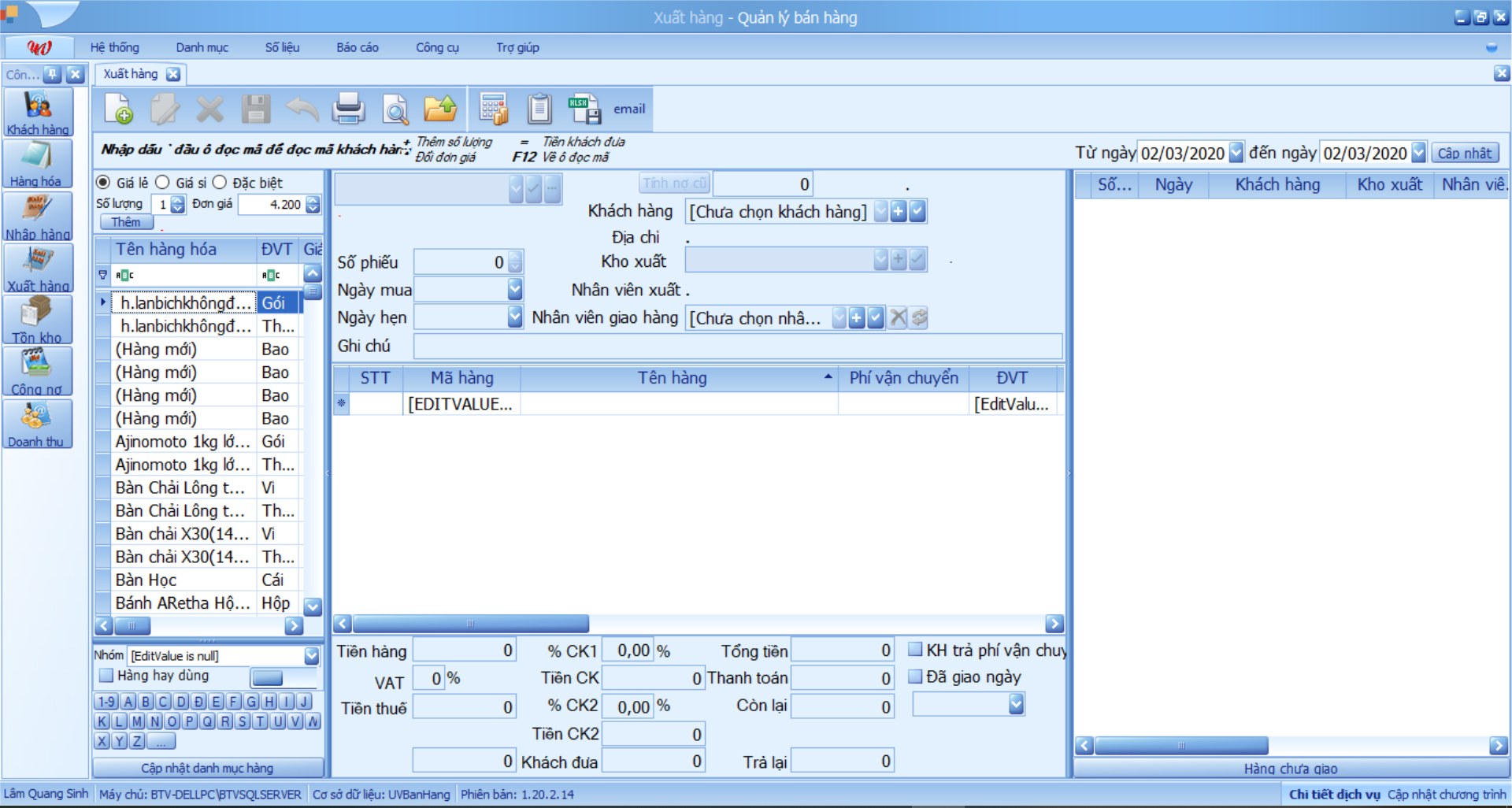This screenshot has height=808, width=1512.
Task: Tick KH trả phí vận chuyển checkbox
Action: (915, 650)
